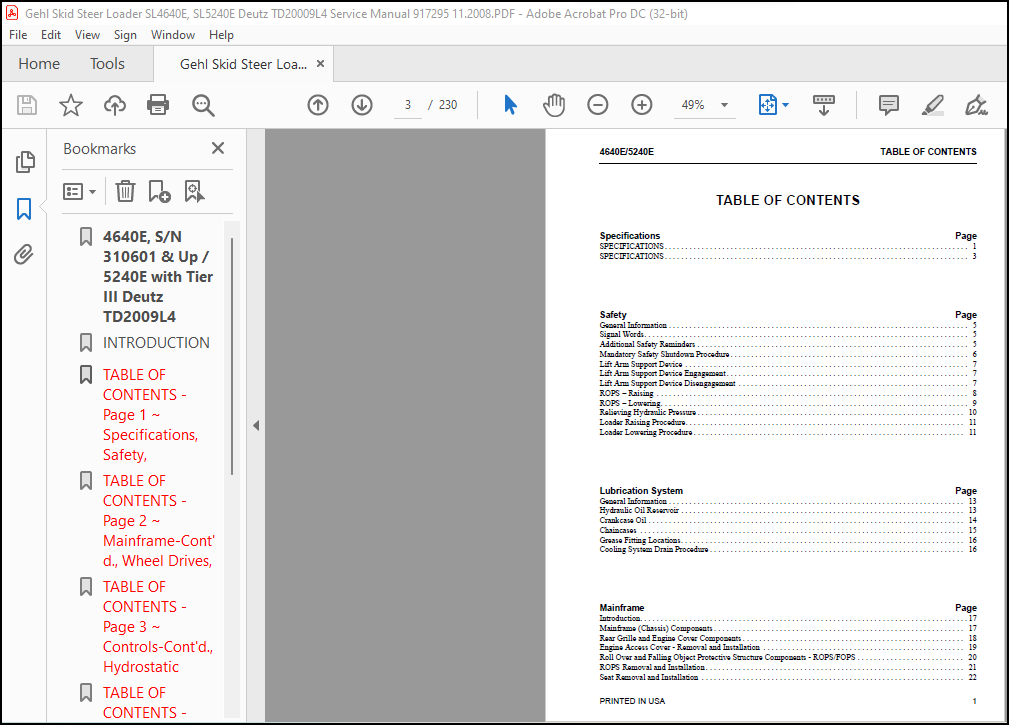
Task: Collapse the navigation pane arrow
Action: 256,425
